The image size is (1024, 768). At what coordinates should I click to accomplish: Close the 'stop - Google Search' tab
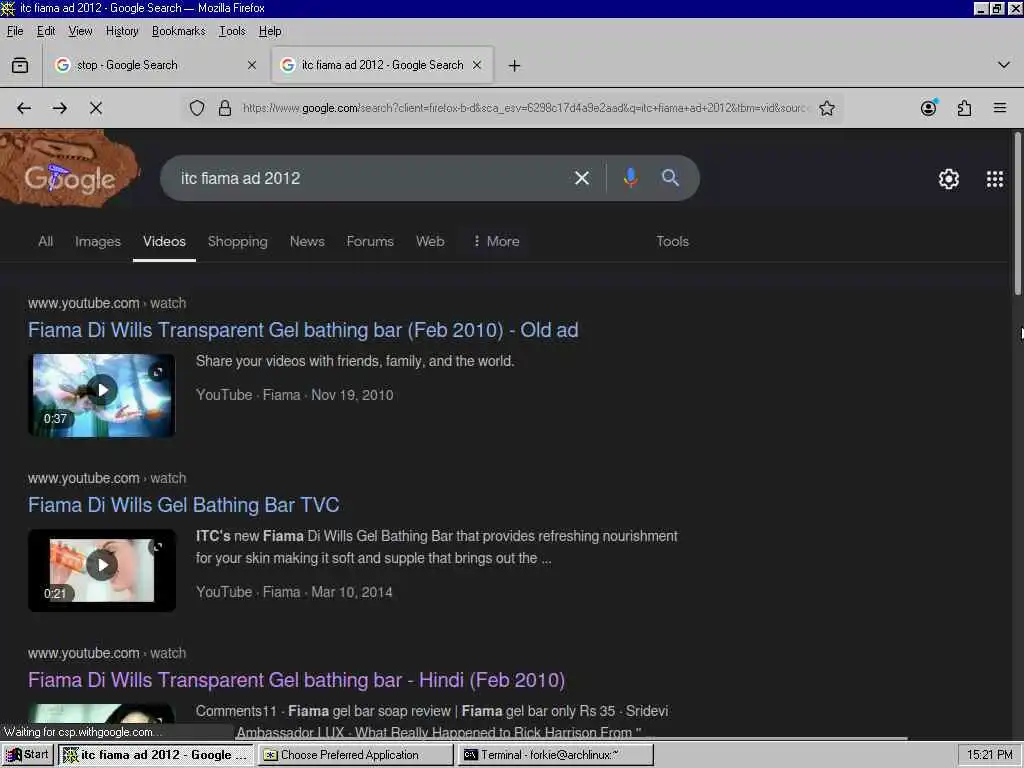[x=252, y=65]
